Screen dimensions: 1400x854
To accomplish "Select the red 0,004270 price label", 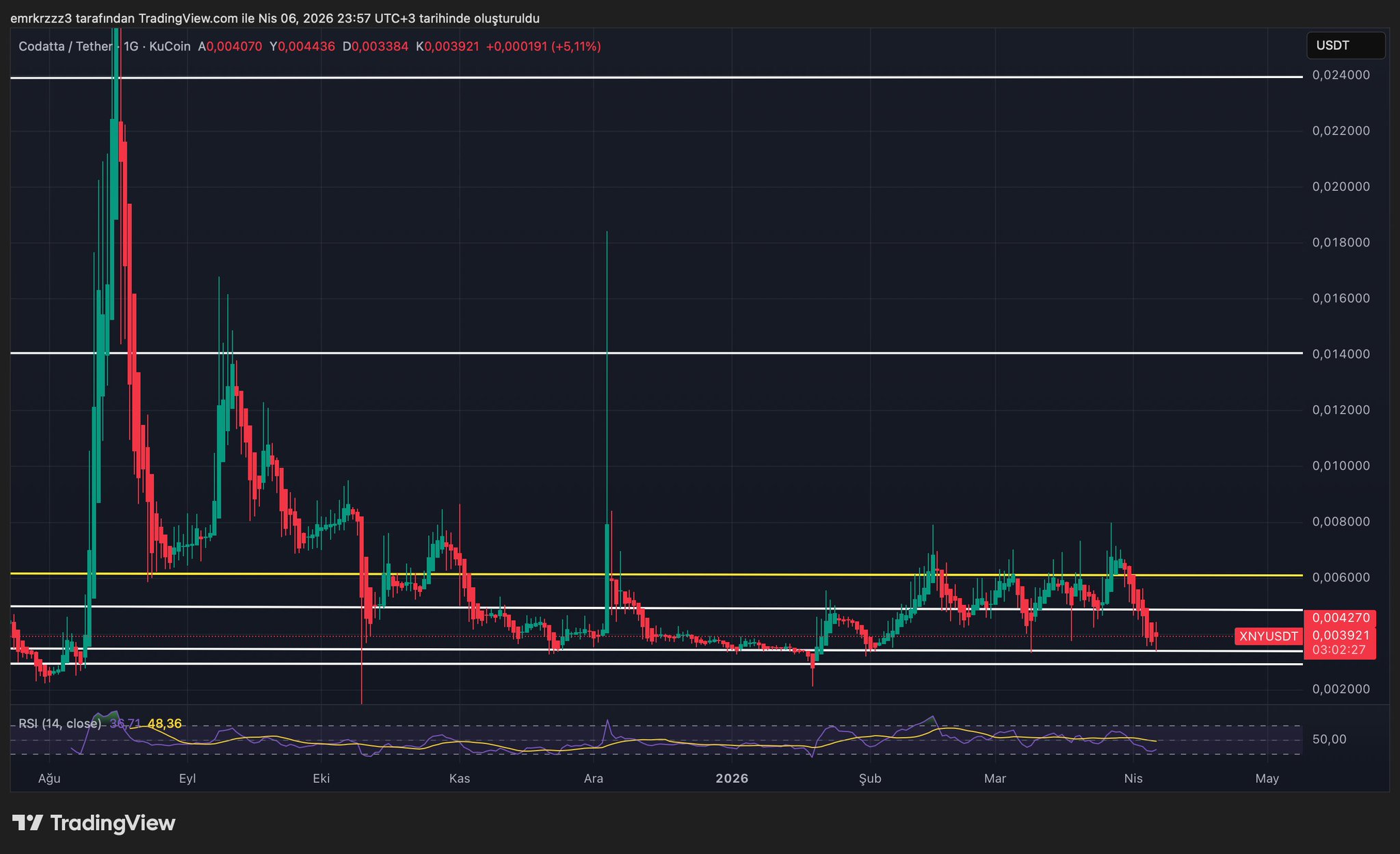I will pos(1340,619).
